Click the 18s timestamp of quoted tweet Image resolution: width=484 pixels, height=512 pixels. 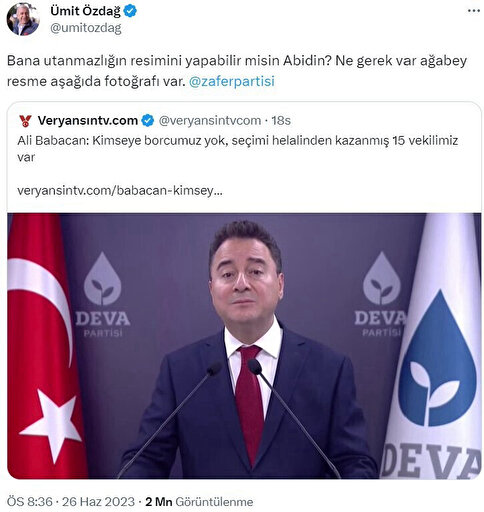tap(281, 120)
